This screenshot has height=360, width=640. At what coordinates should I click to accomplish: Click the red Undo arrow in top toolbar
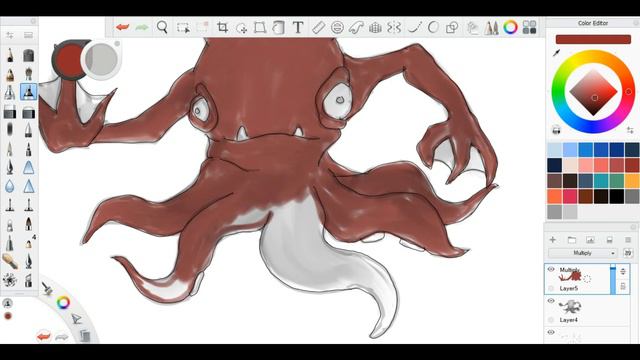coord(122,27)
